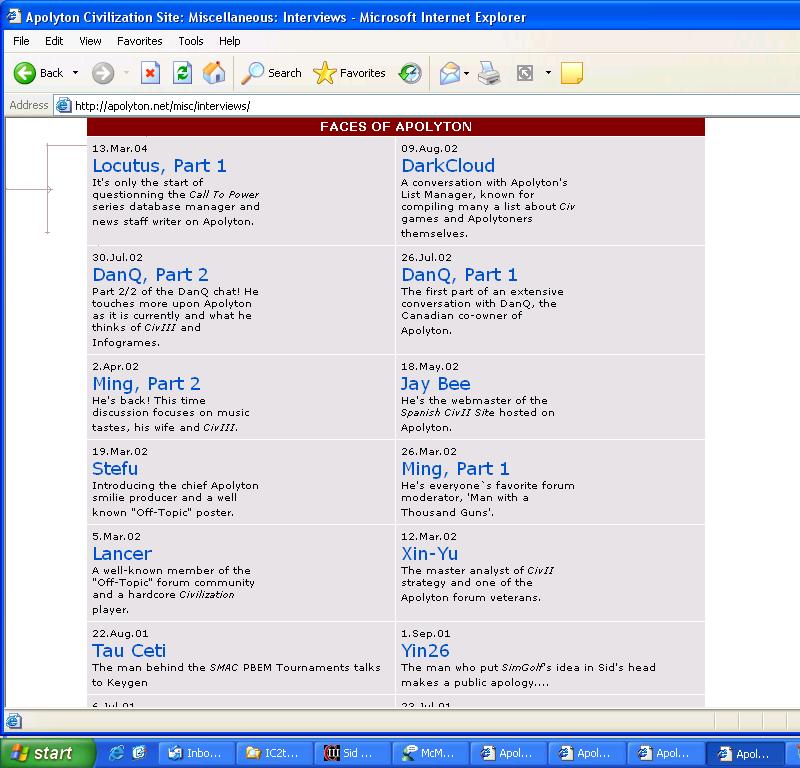Click the Windows Start button
This screenshot has width=800, height=768.
[47, 753]
